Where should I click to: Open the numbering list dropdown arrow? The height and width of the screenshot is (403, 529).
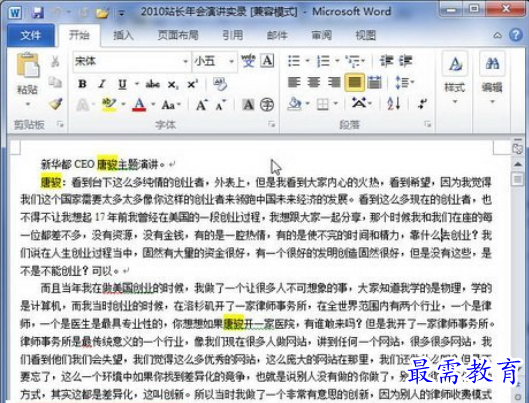337,61
